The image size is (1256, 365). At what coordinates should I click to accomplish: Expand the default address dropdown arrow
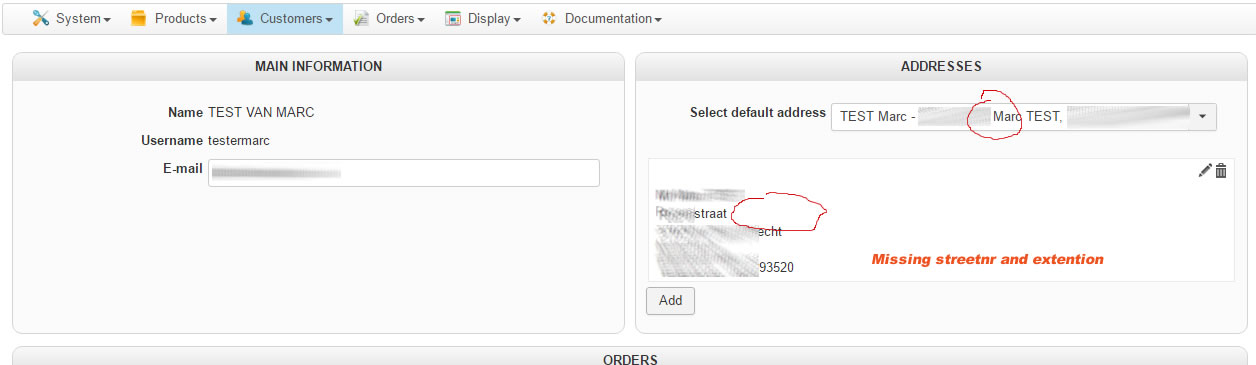coord(1202,116)
